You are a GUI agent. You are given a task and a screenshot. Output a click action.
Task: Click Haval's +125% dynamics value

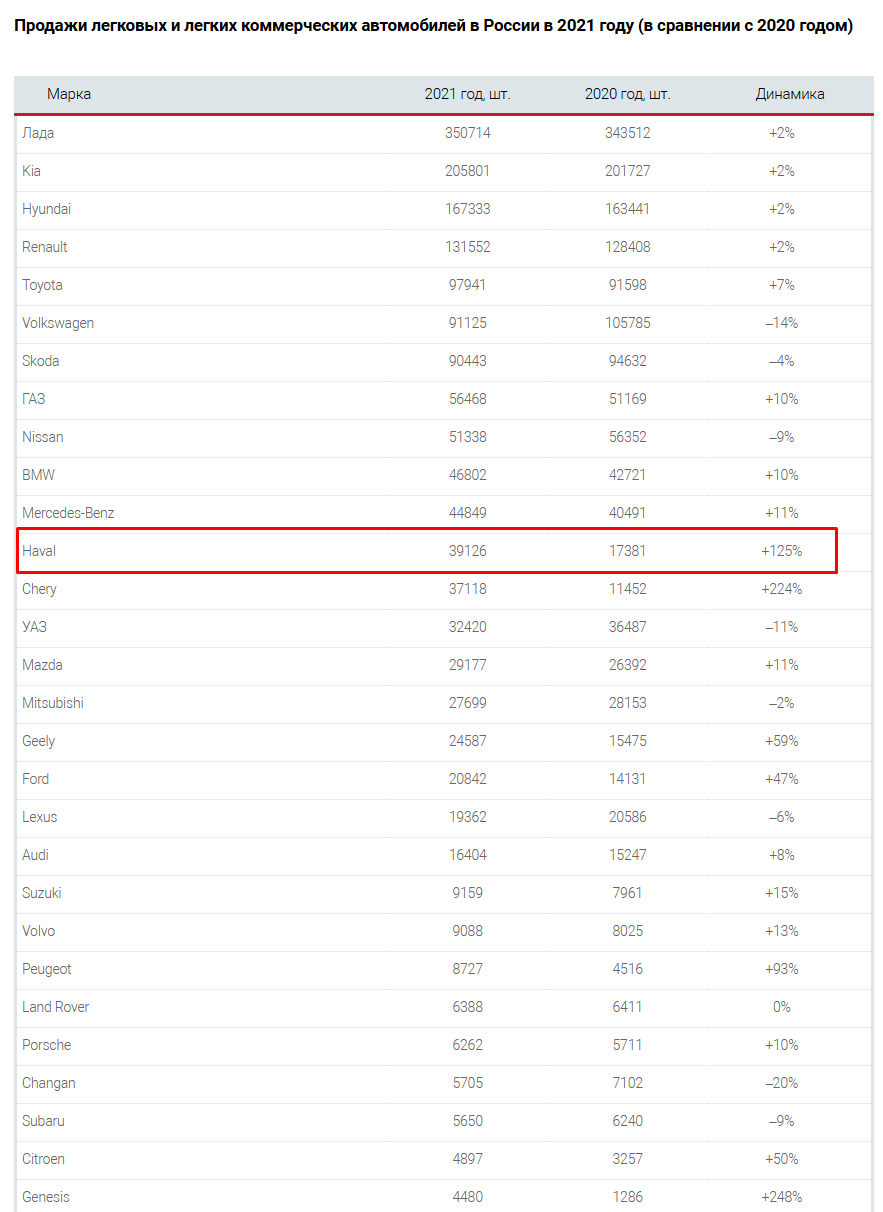tap(782, 551)
